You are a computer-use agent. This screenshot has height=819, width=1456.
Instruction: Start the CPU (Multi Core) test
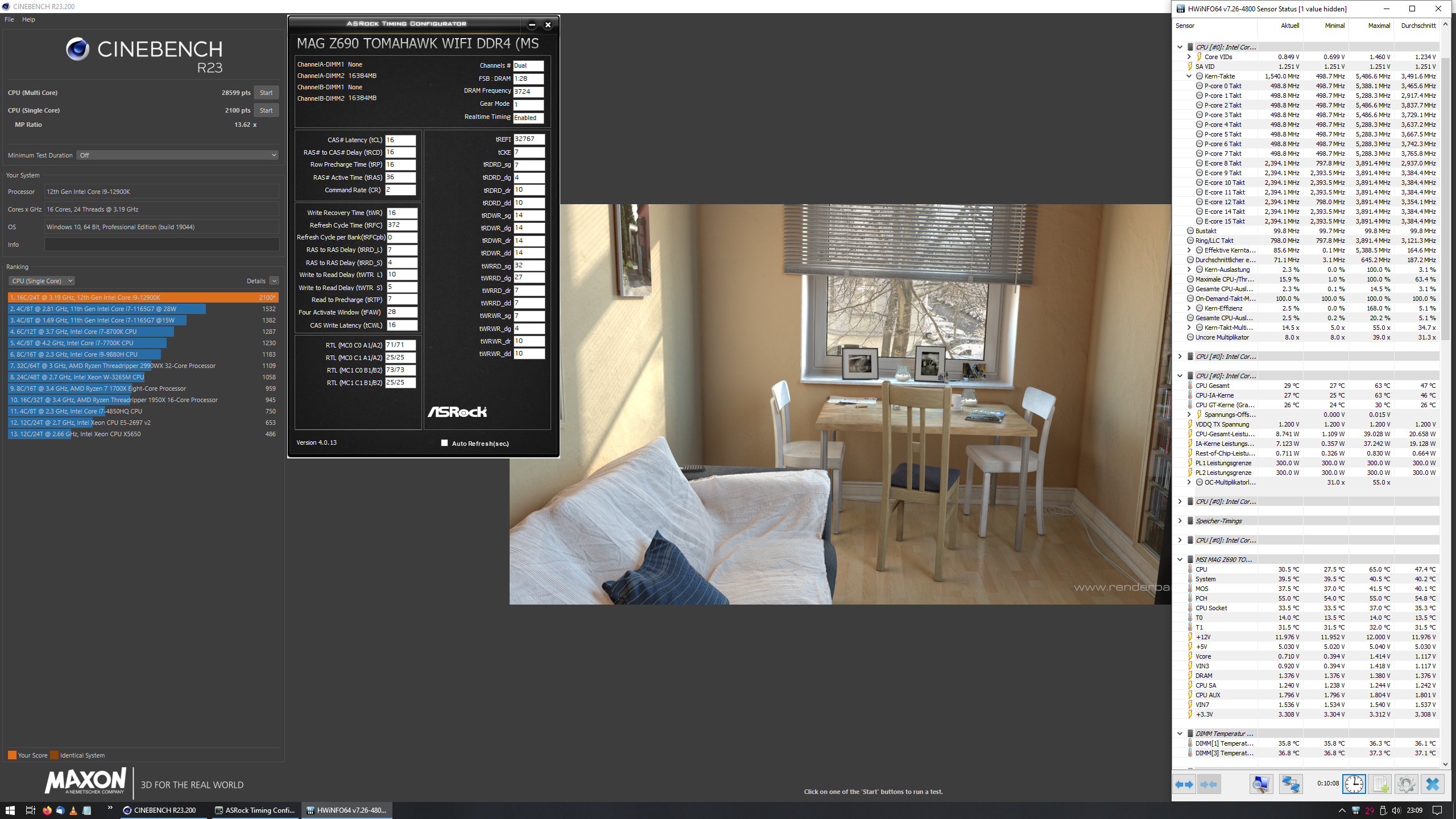266,93
